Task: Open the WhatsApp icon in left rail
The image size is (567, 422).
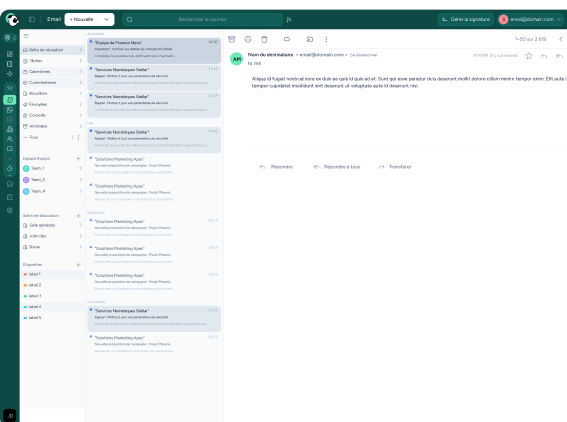Action: tap(10, 110)
